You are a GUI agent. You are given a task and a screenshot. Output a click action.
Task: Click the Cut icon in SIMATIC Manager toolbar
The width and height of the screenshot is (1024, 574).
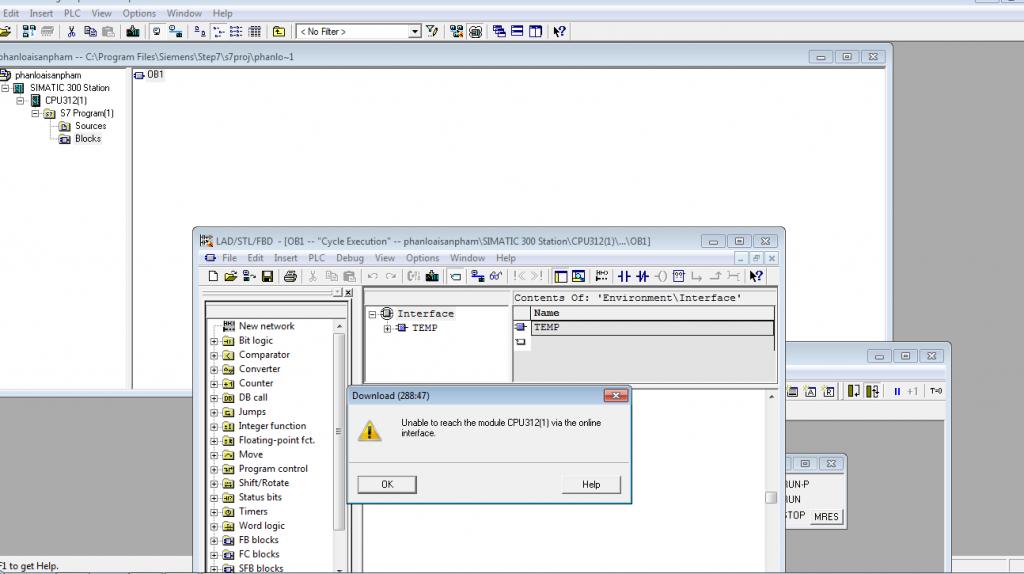pyautogui.click(x=71, y=31)
